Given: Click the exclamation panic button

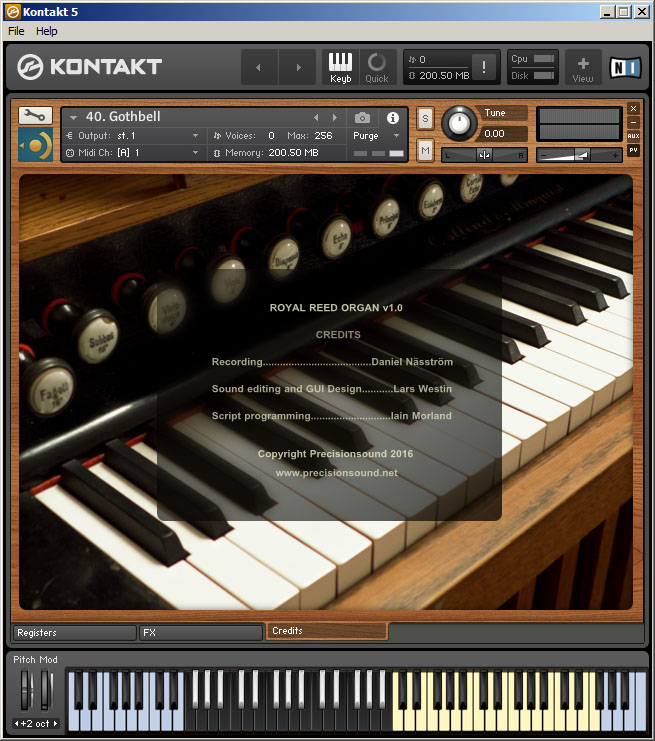Looking at the screenshot, I should pos(483,67).
